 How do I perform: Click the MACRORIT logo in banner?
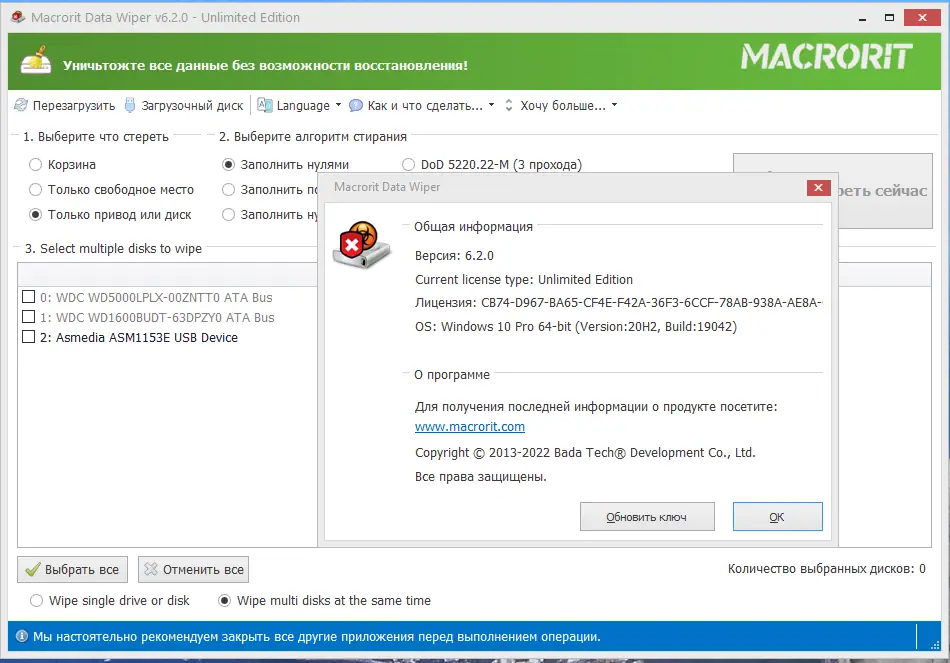826,56
